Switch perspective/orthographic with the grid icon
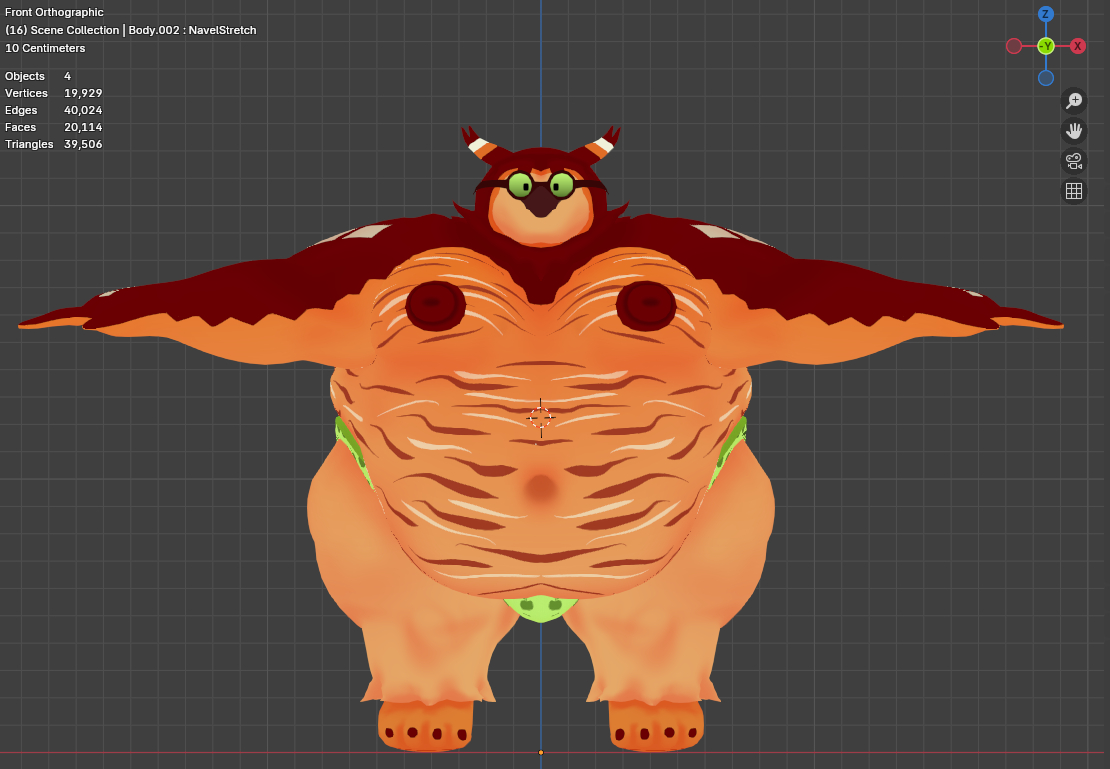This screenshot has height=769, width=1110. 1074,191
